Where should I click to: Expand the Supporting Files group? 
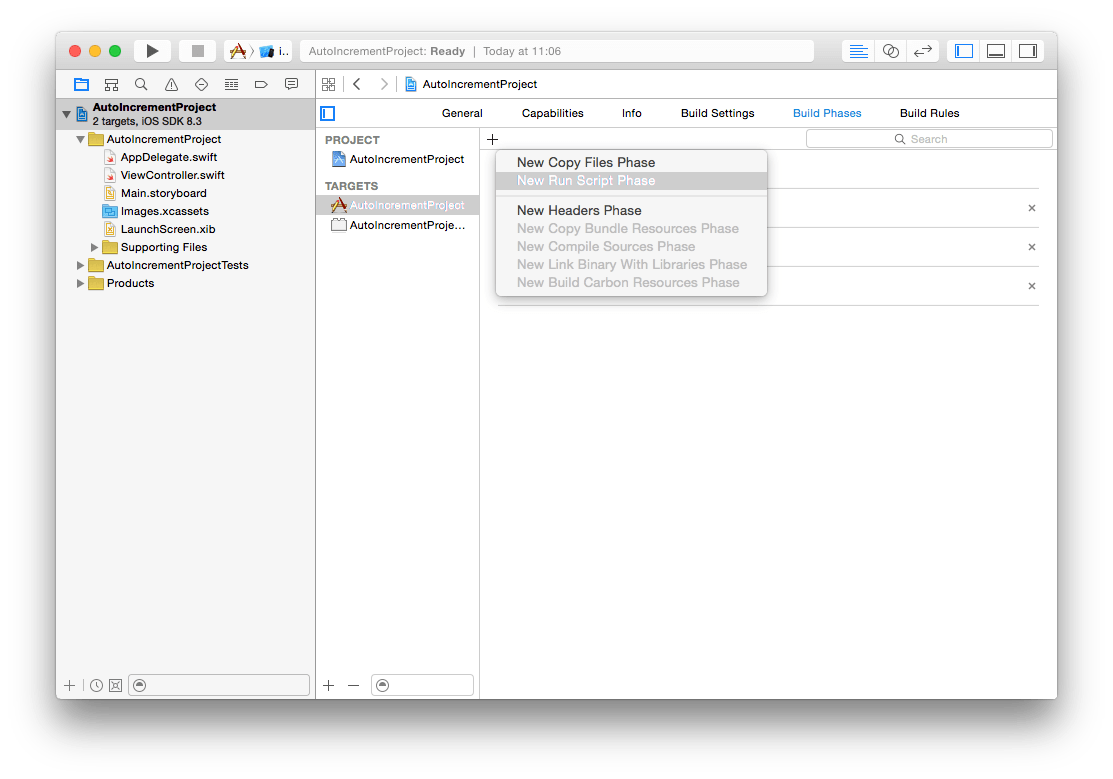(x=94, y=247)
